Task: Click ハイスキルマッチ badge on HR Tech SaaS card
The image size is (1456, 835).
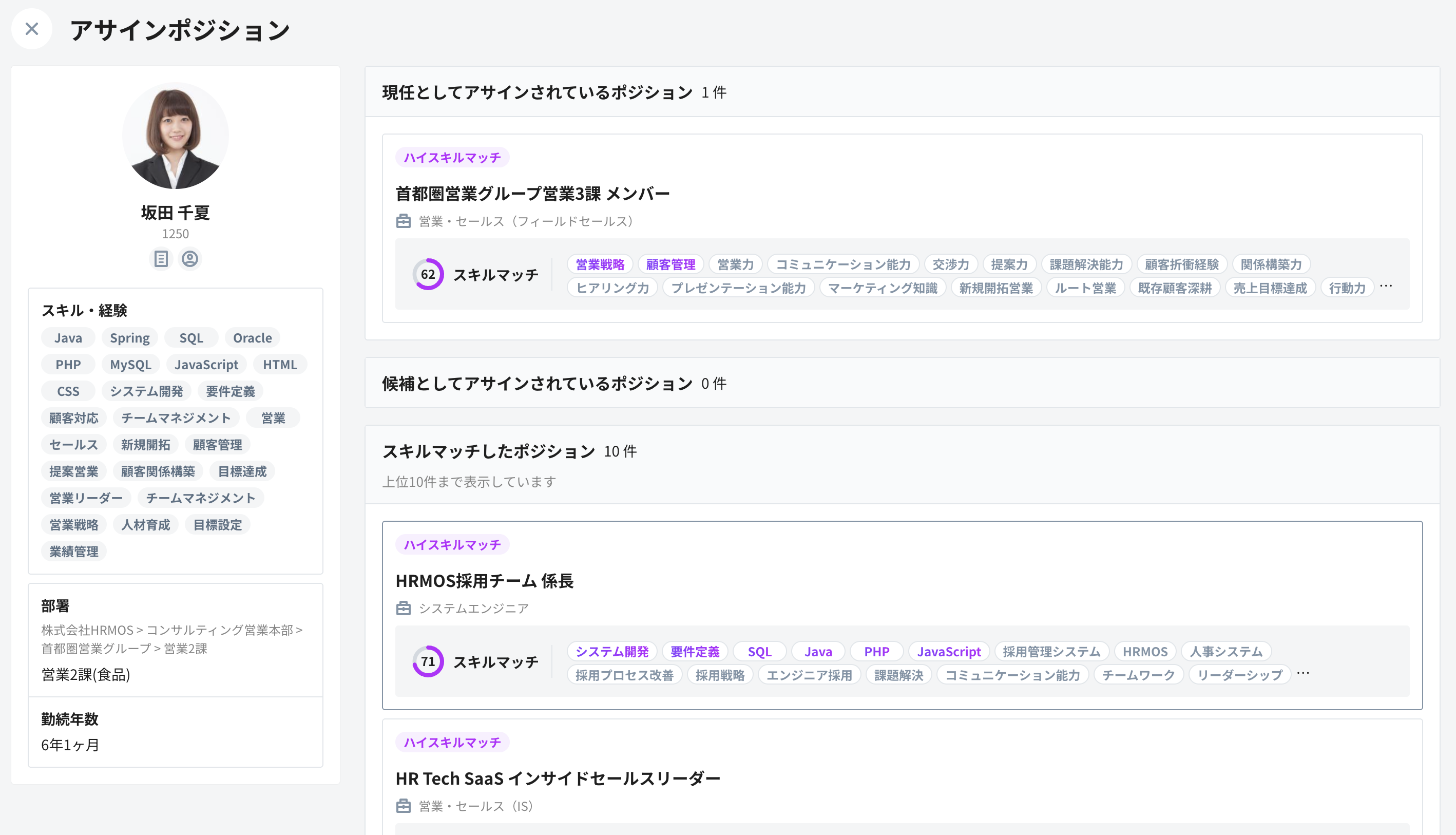Action: click(x=452, y=742)
